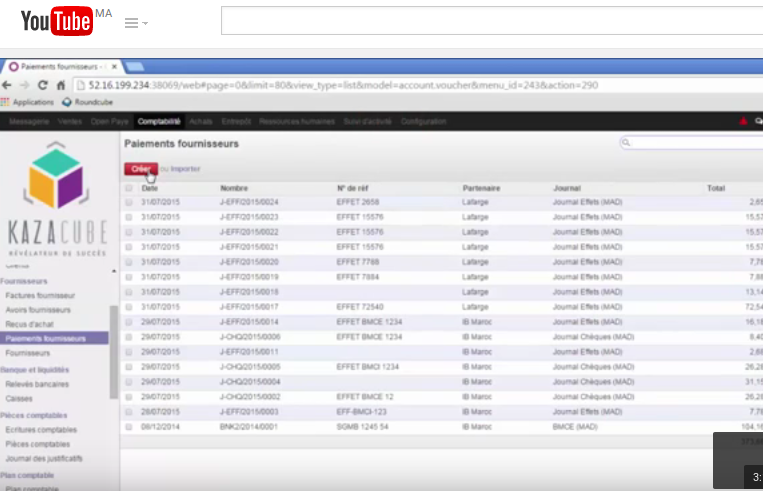Click the YouTube logo
This screenshot has width=763, height=491.
coord(56,21)
